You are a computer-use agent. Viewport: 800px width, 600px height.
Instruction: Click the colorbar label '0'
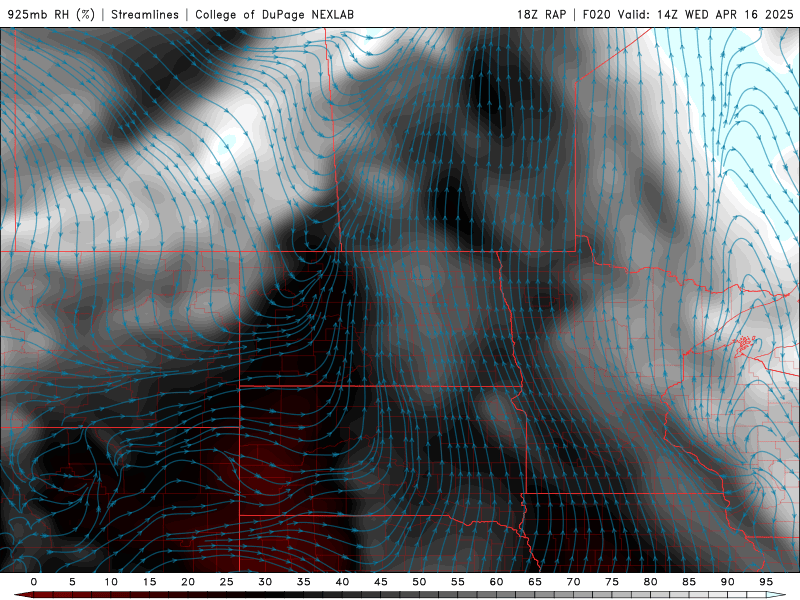pos(34,582)
